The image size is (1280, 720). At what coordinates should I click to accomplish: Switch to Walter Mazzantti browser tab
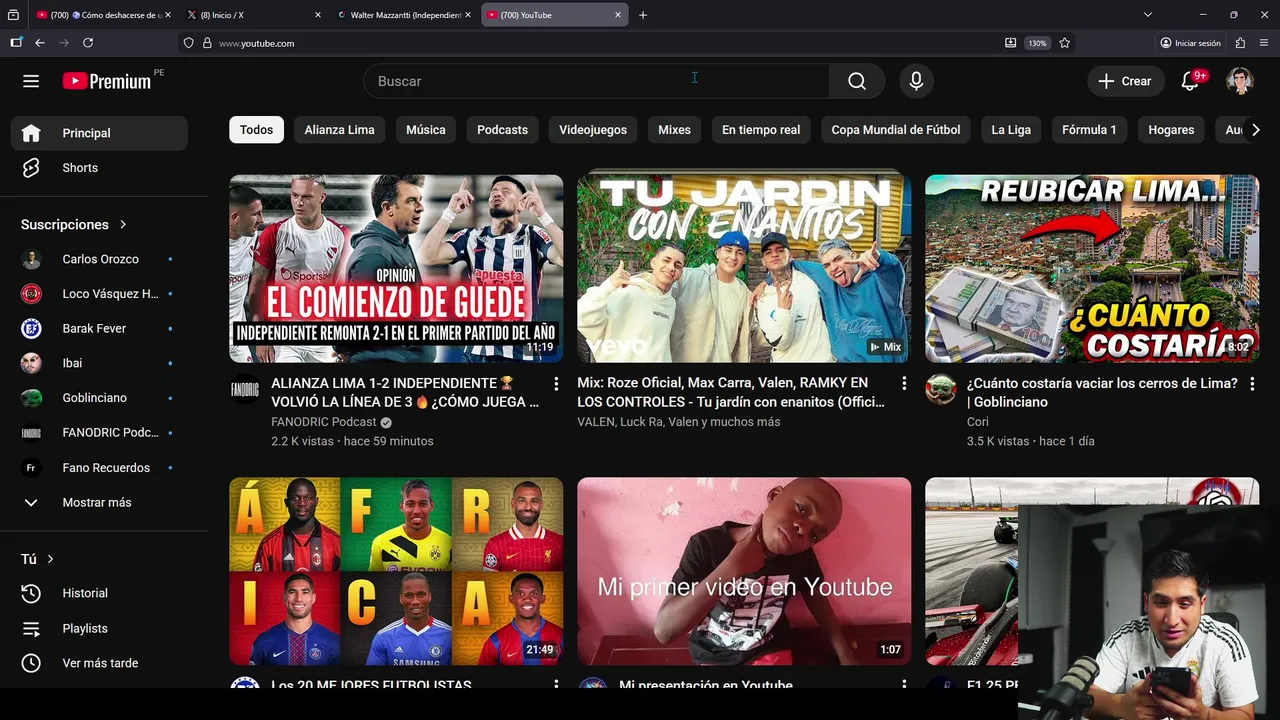(x=404, y=15)
